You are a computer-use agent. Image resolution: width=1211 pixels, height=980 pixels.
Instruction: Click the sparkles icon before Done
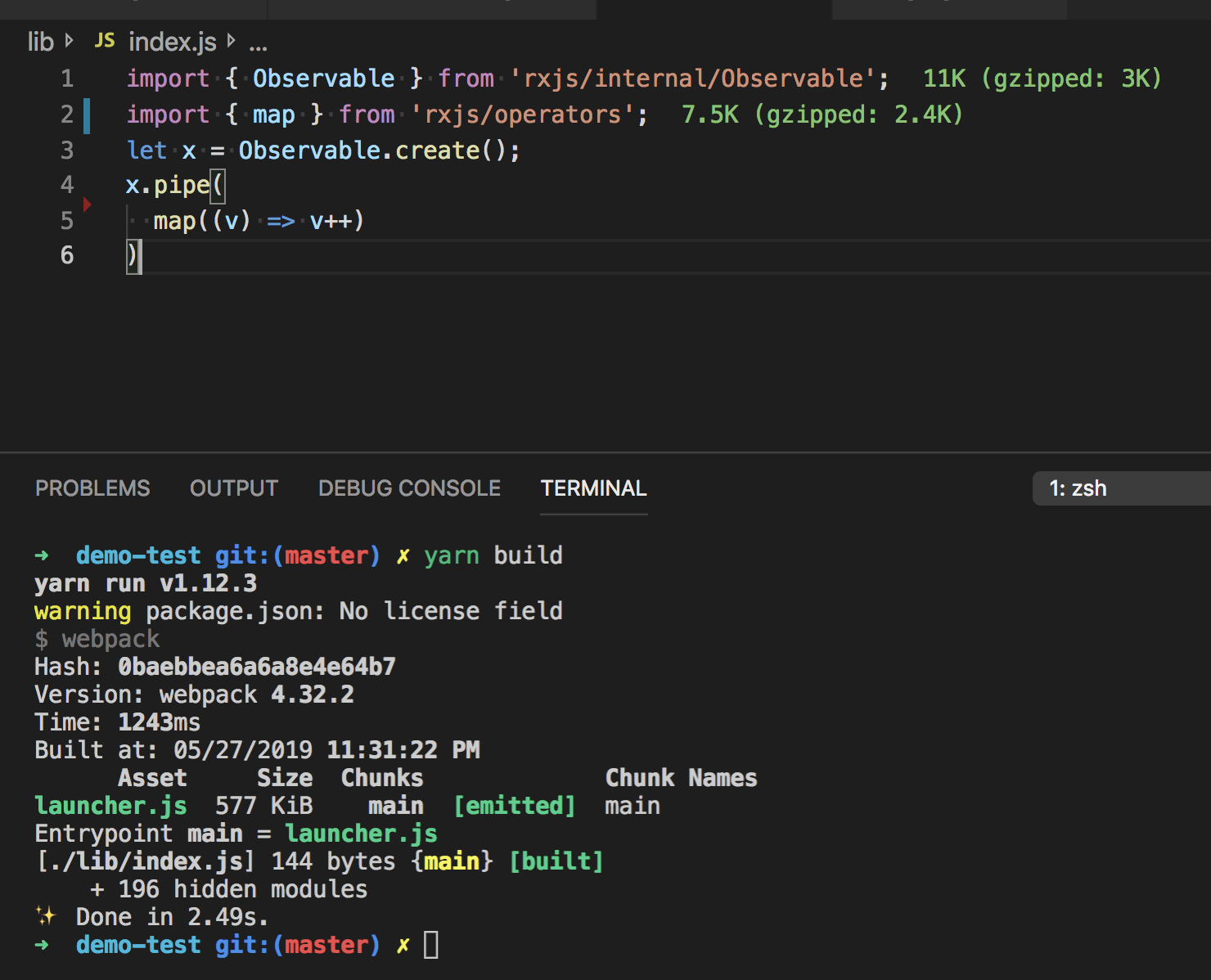pyautogui.click(x=45, y=915)
